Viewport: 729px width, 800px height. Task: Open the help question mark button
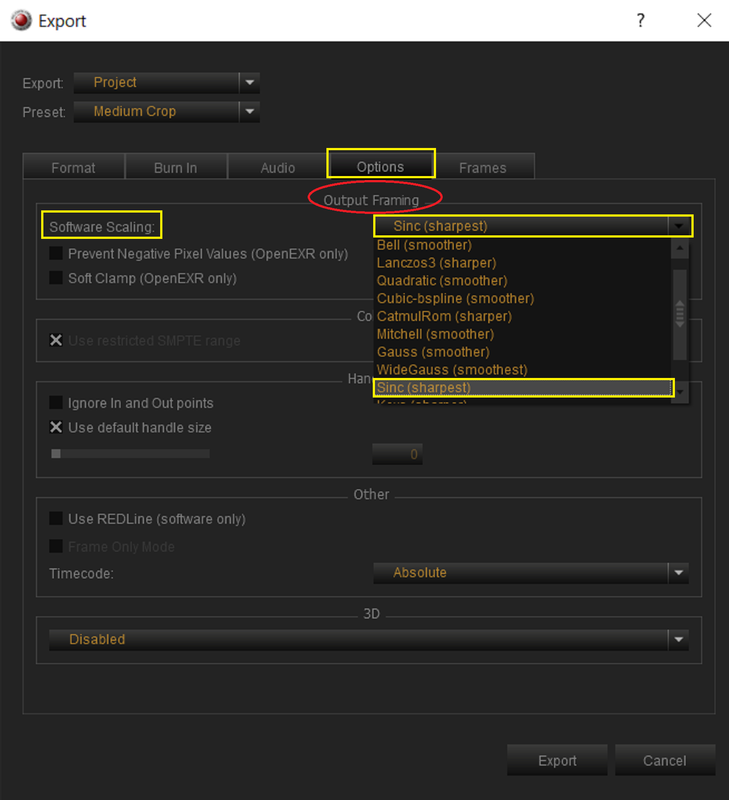(x=640, y=20)
